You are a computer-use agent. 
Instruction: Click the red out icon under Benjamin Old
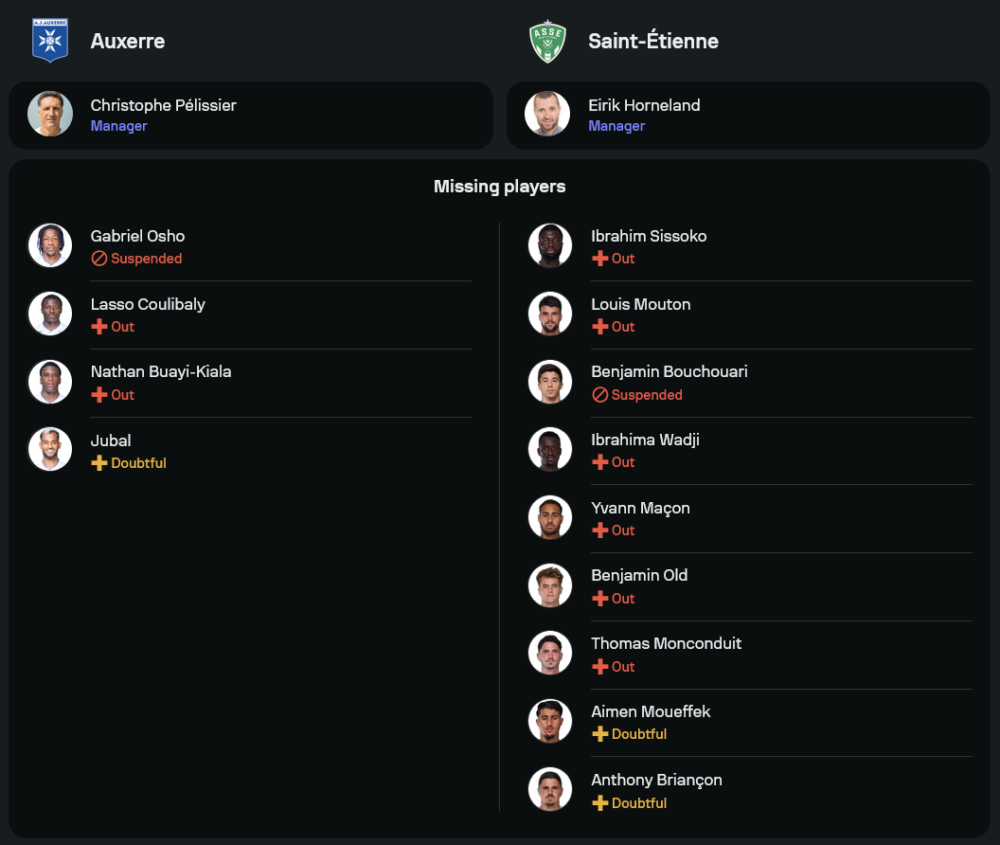tap(600, 599)
